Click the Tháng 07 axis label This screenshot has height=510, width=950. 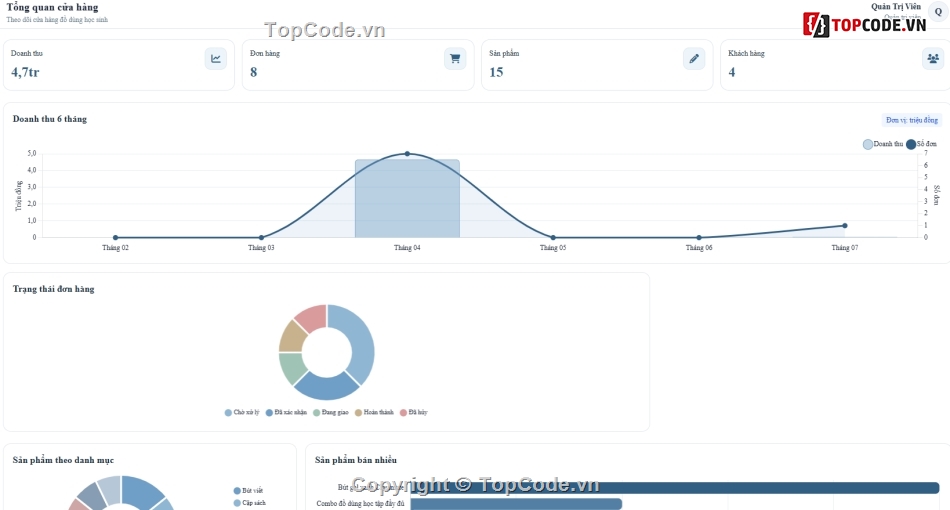click(845, 248)
